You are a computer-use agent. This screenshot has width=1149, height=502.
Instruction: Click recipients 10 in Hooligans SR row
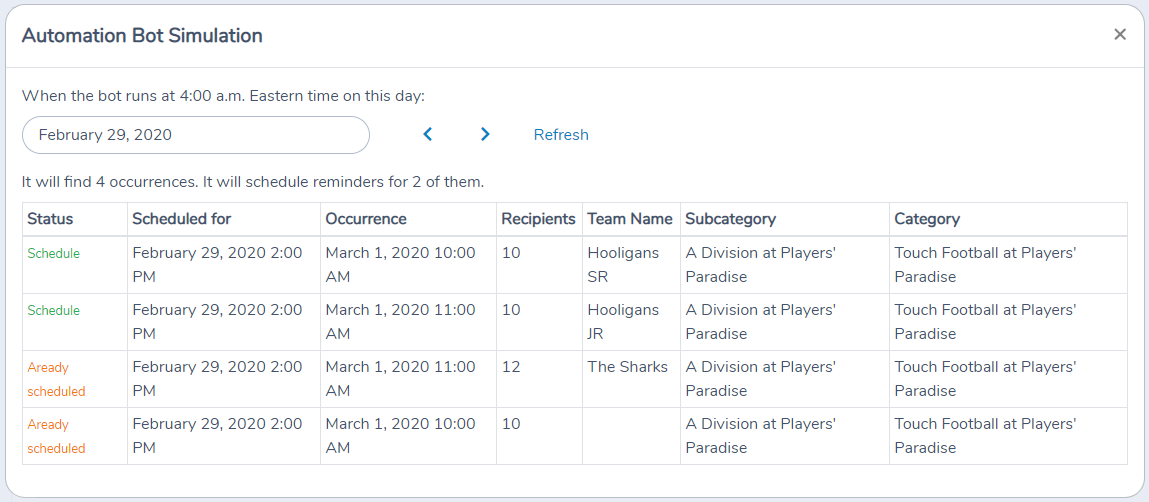pos(511,253)
